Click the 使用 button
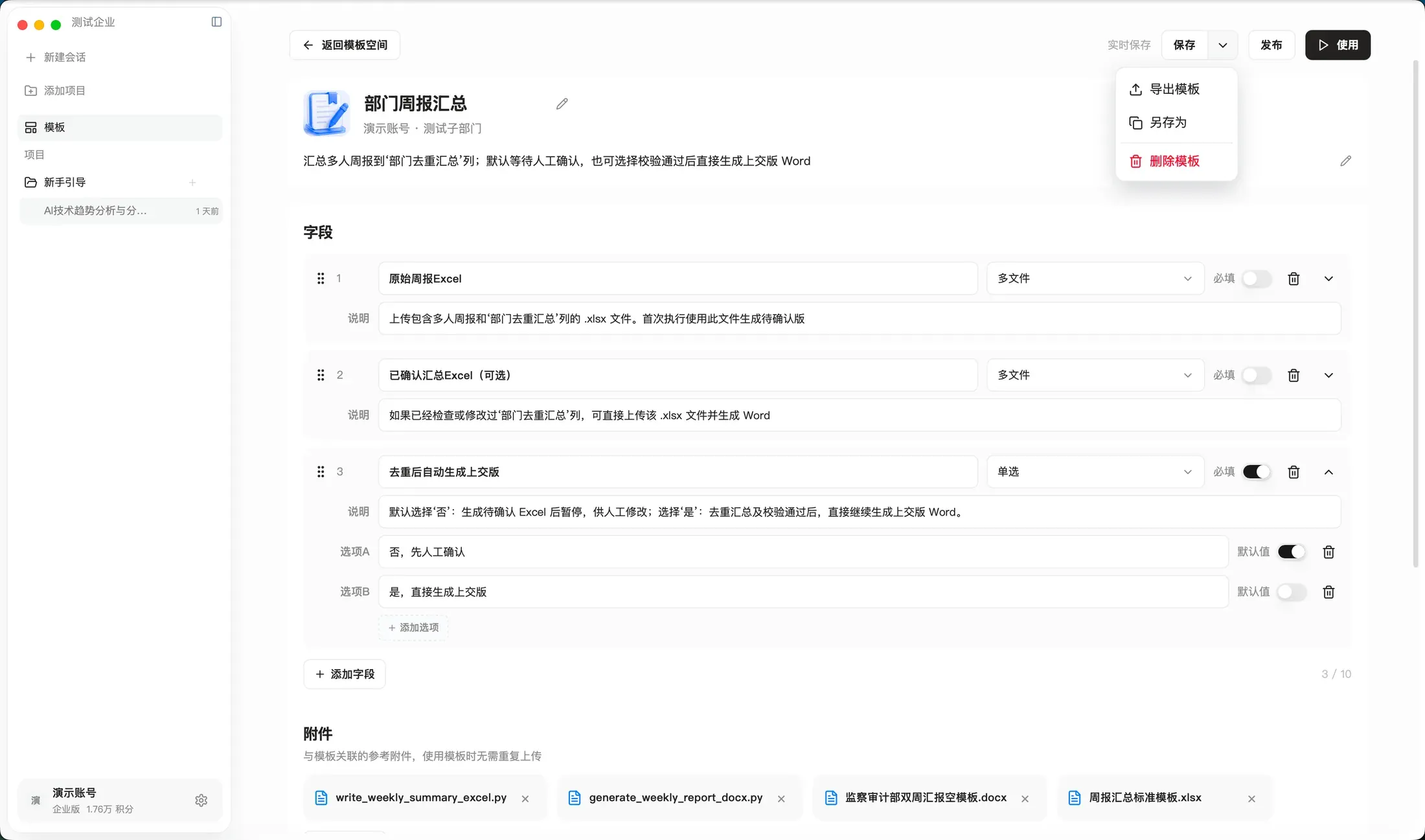This screenshot has width=1425, height=840. pyautogui.click(x=1338, y=45)
